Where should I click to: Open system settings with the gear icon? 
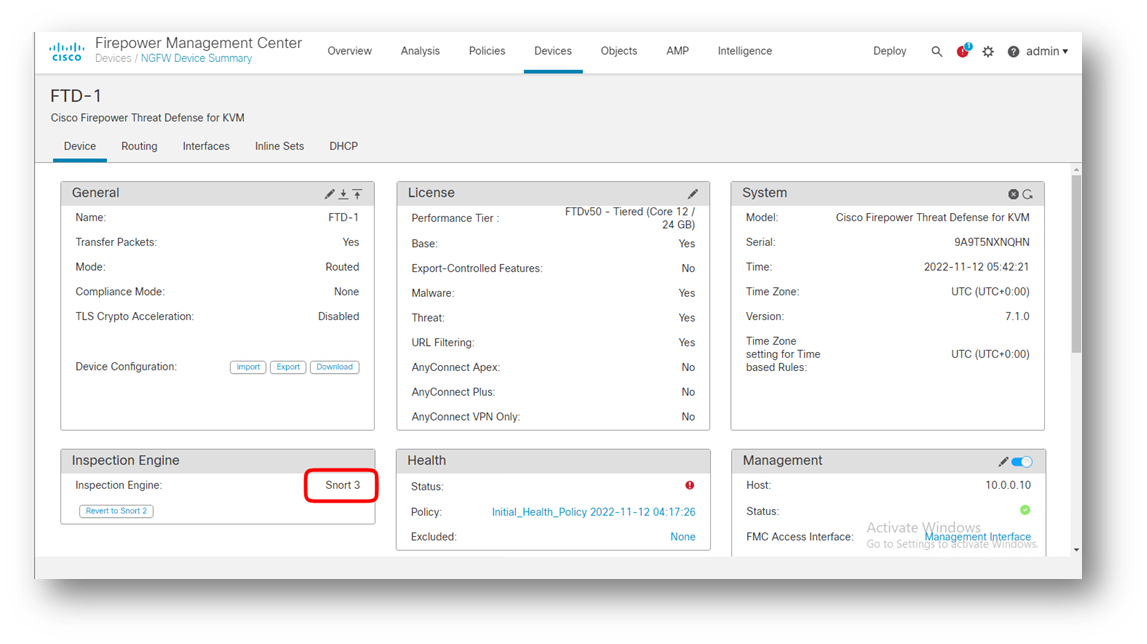point(988,51)
